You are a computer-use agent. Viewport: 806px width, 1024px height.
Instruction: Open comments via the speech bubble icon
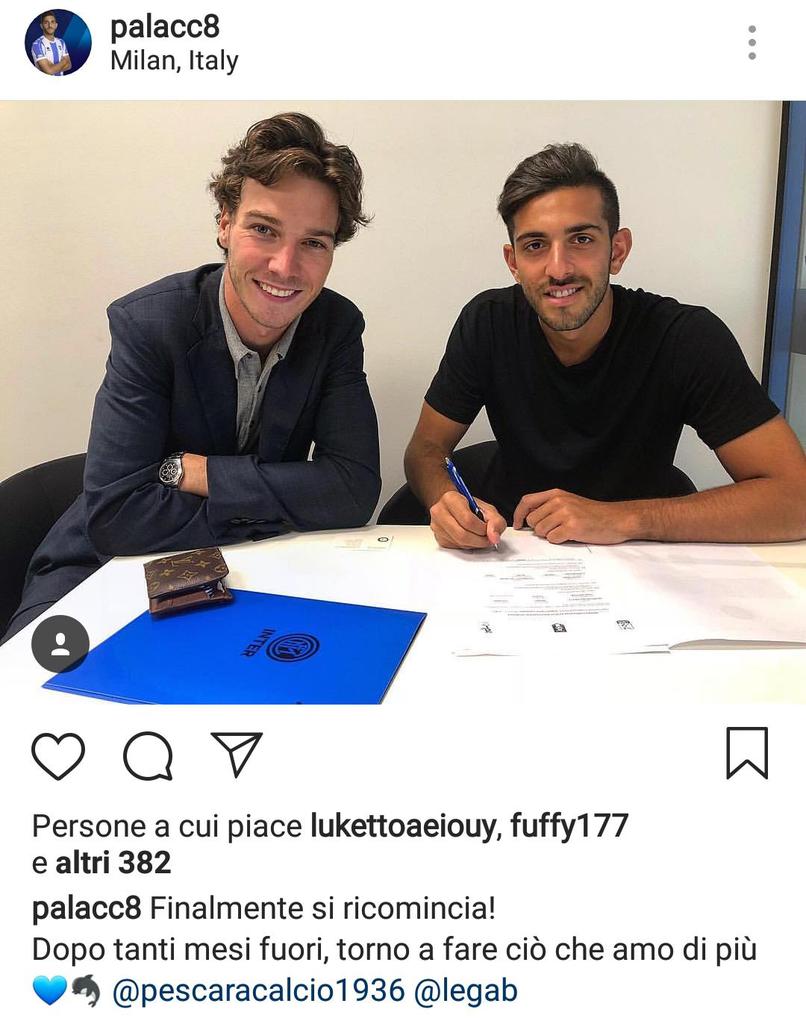(x=148, y=756)
